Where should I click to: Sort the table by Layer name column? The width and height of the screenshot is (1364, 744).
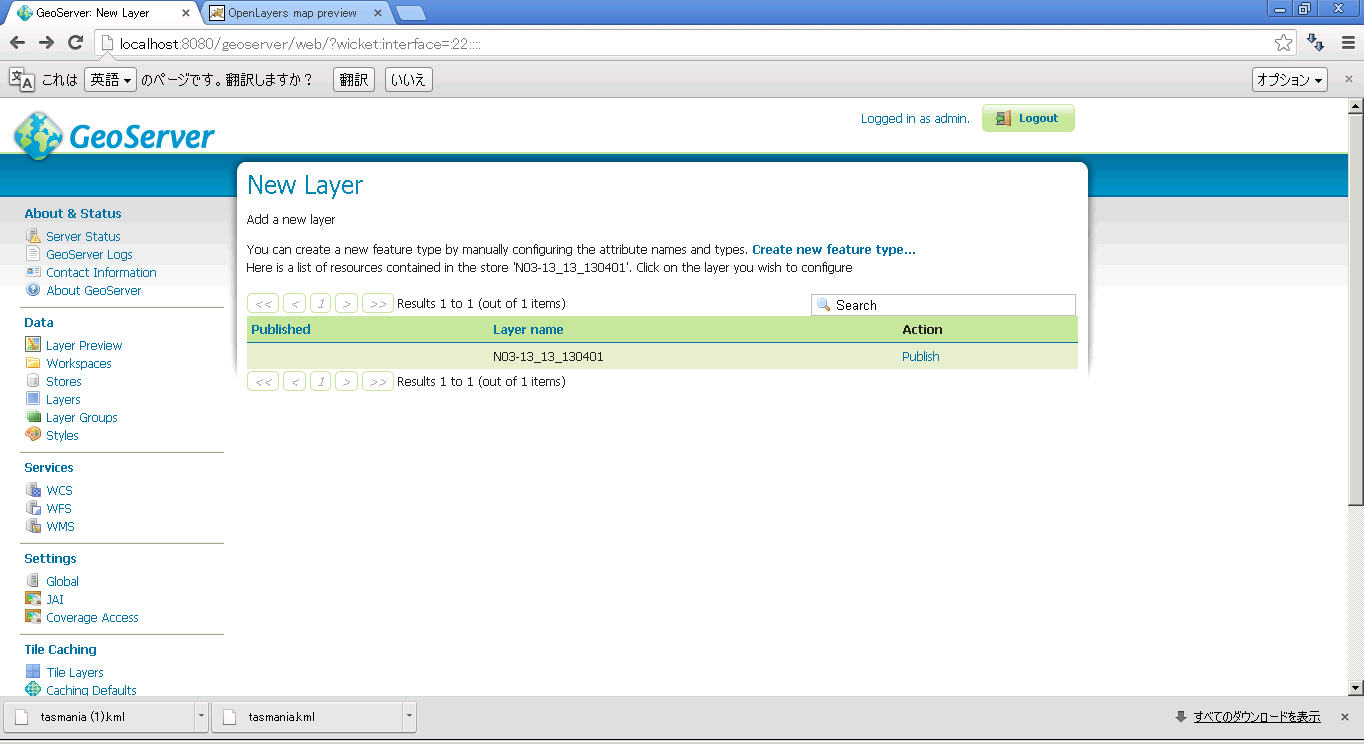point(528,329)
